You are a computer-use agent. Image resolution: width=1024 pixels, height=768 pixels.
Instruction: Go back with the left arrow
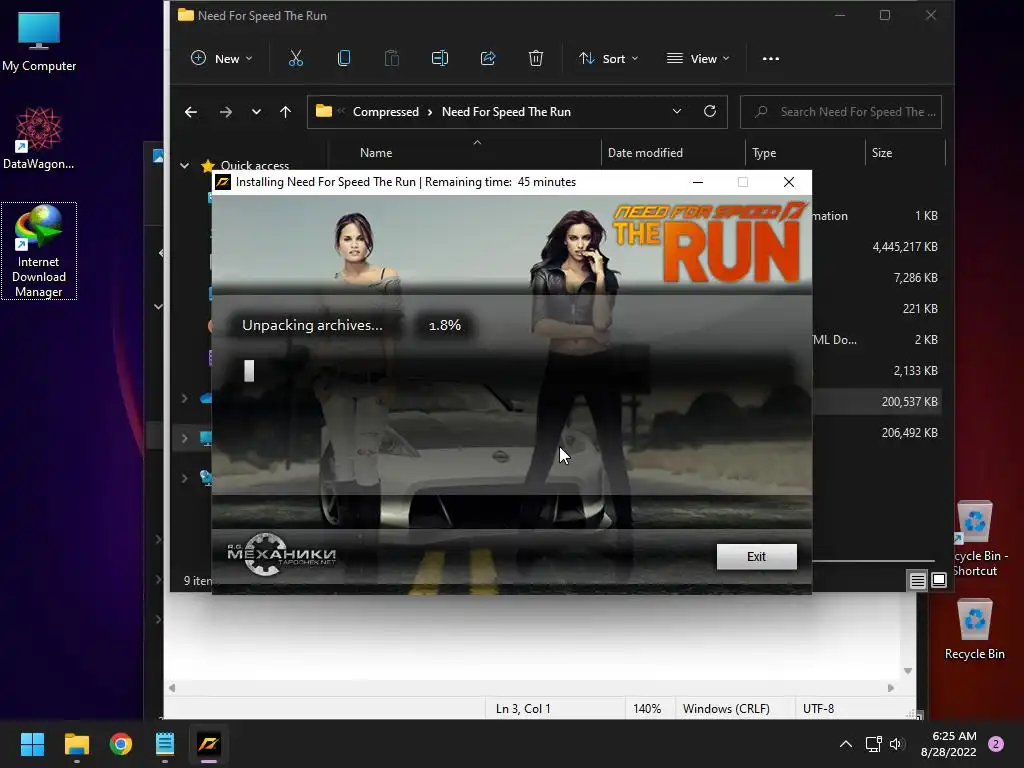[x=191, y=112]
